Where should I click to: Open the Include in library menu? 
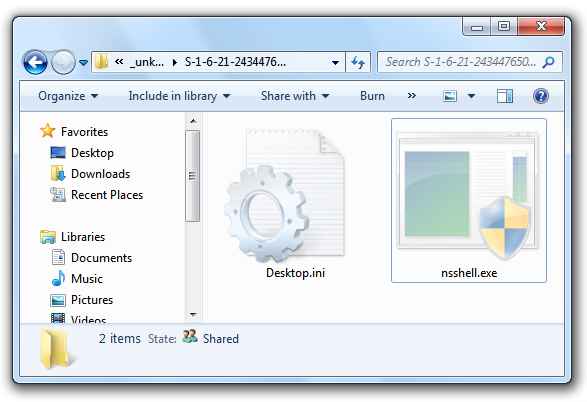point(179,96)
